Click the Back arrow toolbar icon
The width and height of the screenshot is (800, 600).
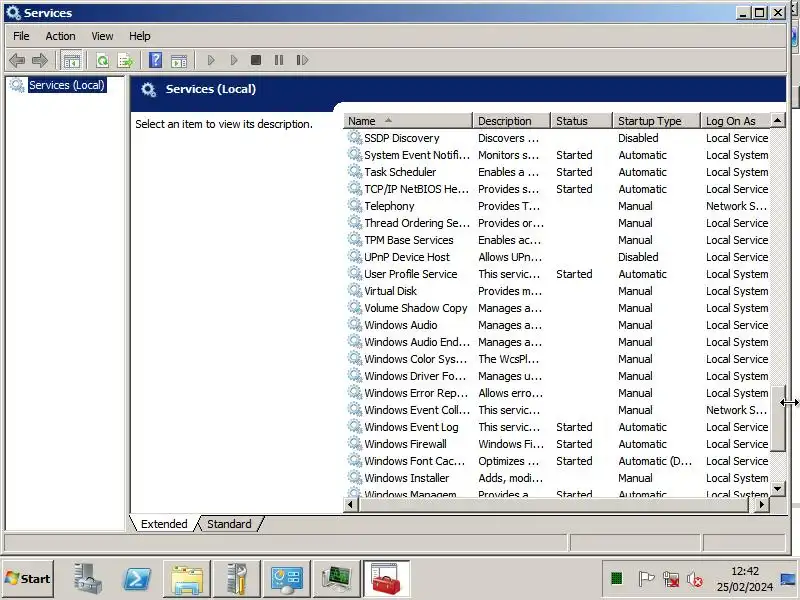coord(17,61)
